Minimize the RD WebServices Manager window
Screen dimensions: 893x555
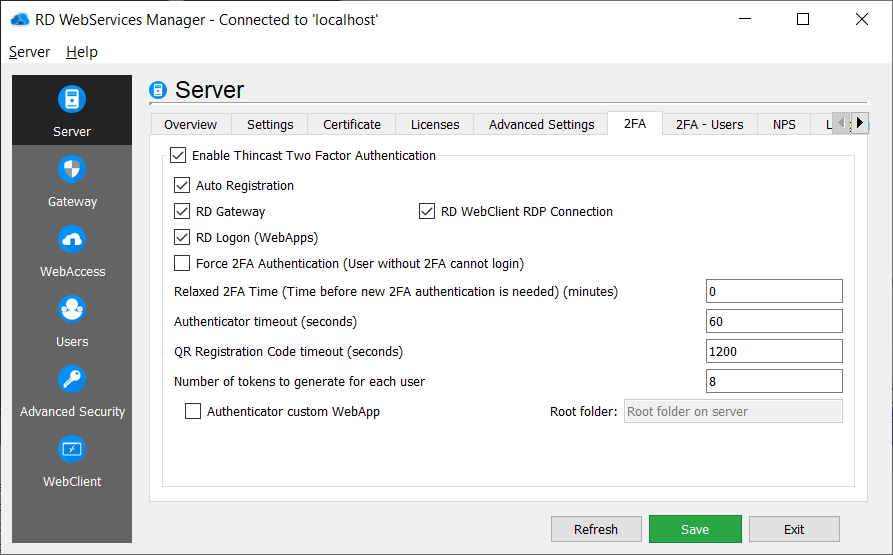[x=745, y=19]
